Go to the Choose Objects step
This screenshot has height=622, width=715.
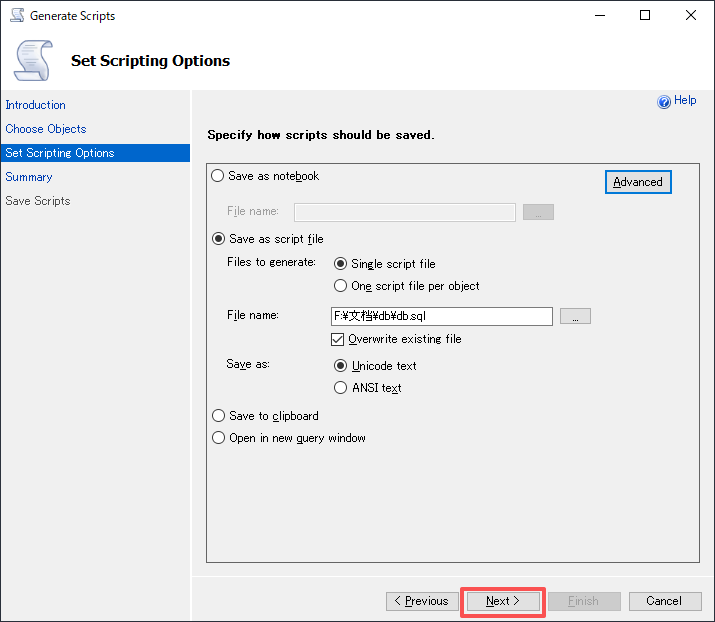tap(46, 129)
